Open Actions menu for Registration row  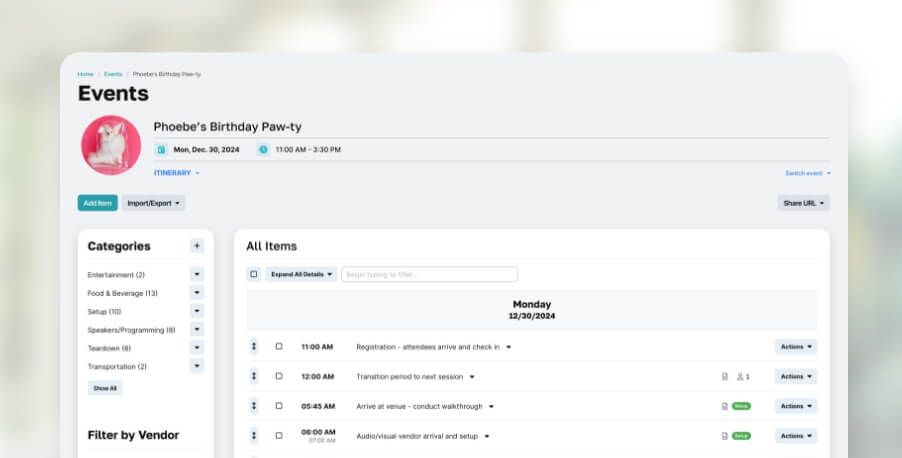796,347
